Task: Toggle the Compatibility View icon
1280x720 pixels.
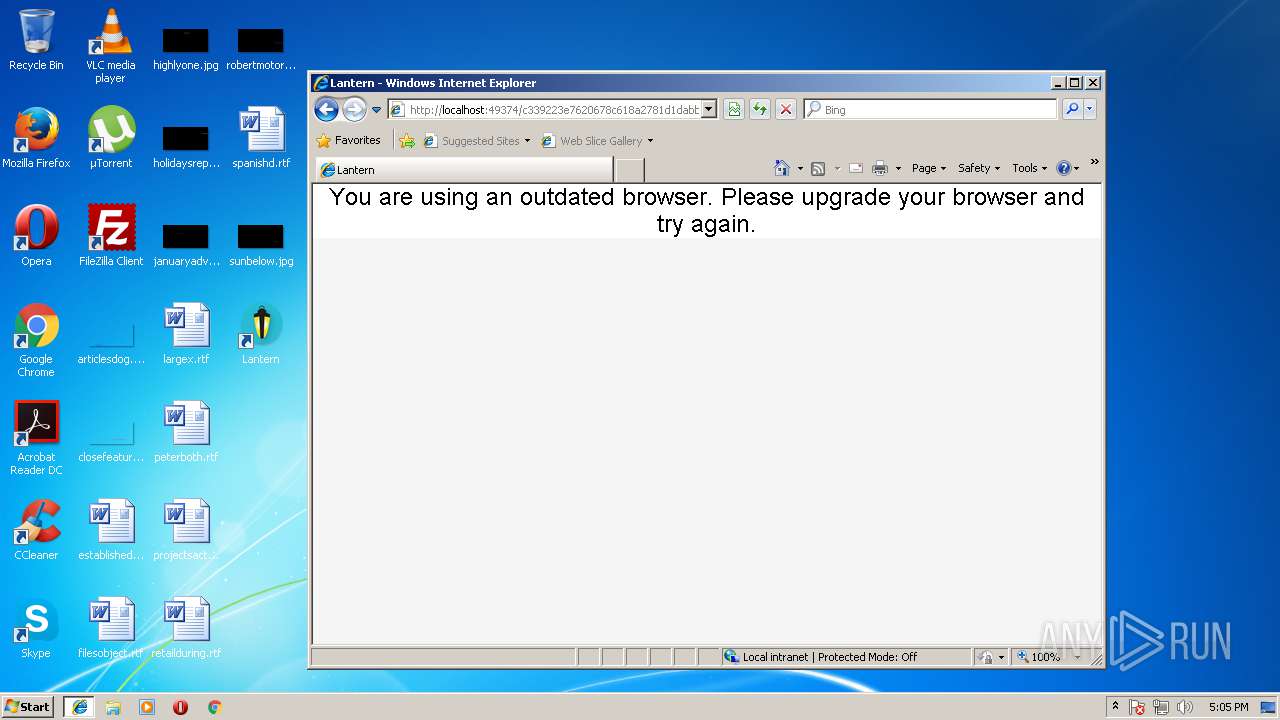Action: click(734, 110)
